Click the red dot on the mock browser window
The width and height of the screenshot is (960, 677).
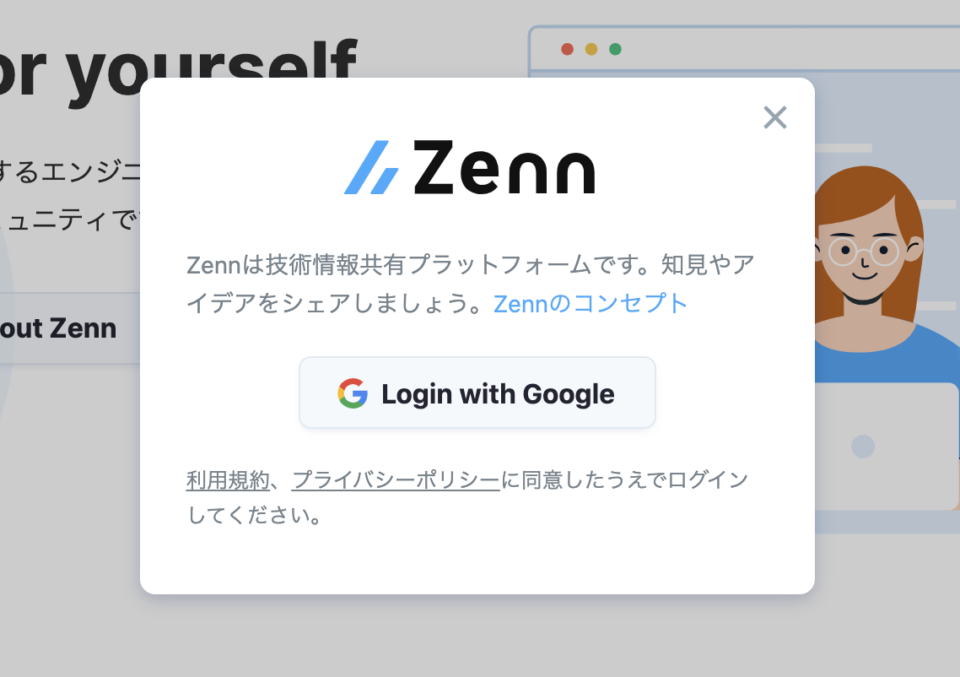[569, 46]
